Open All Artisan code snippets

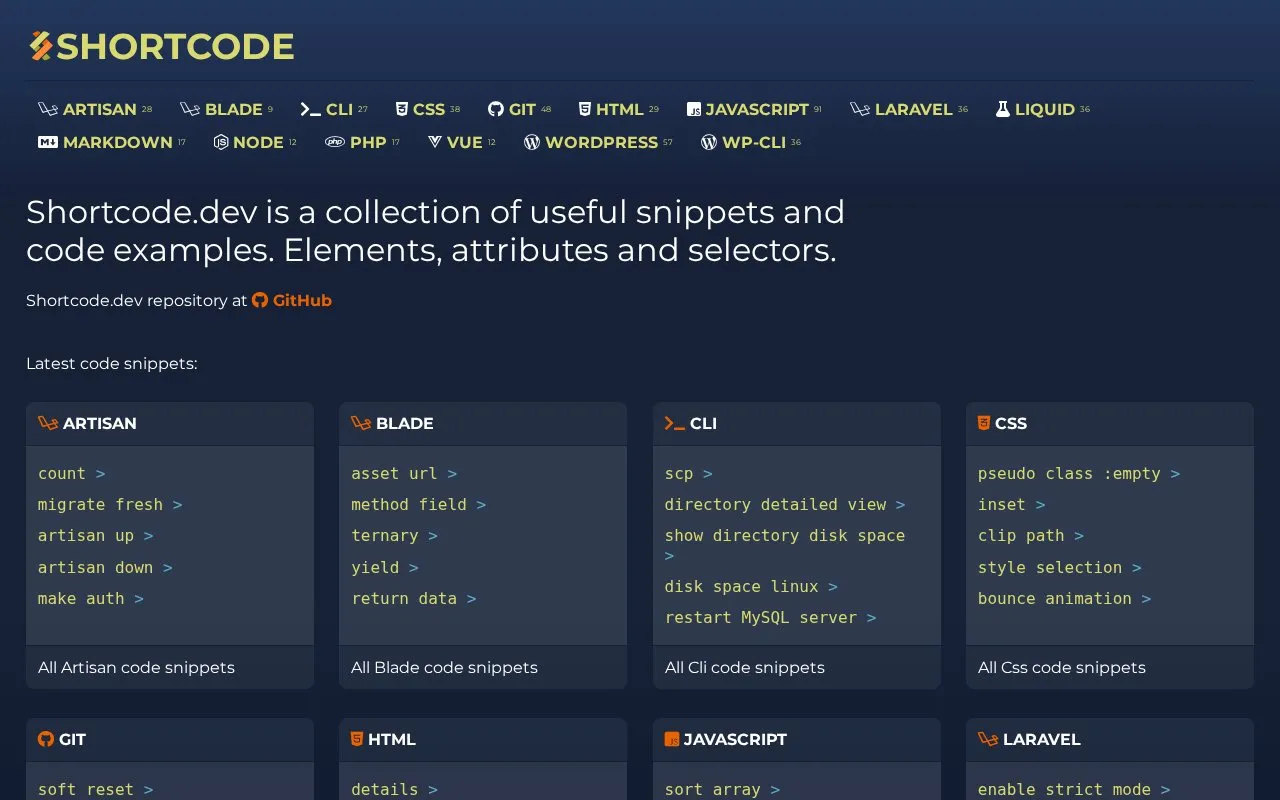click(136, 667)
